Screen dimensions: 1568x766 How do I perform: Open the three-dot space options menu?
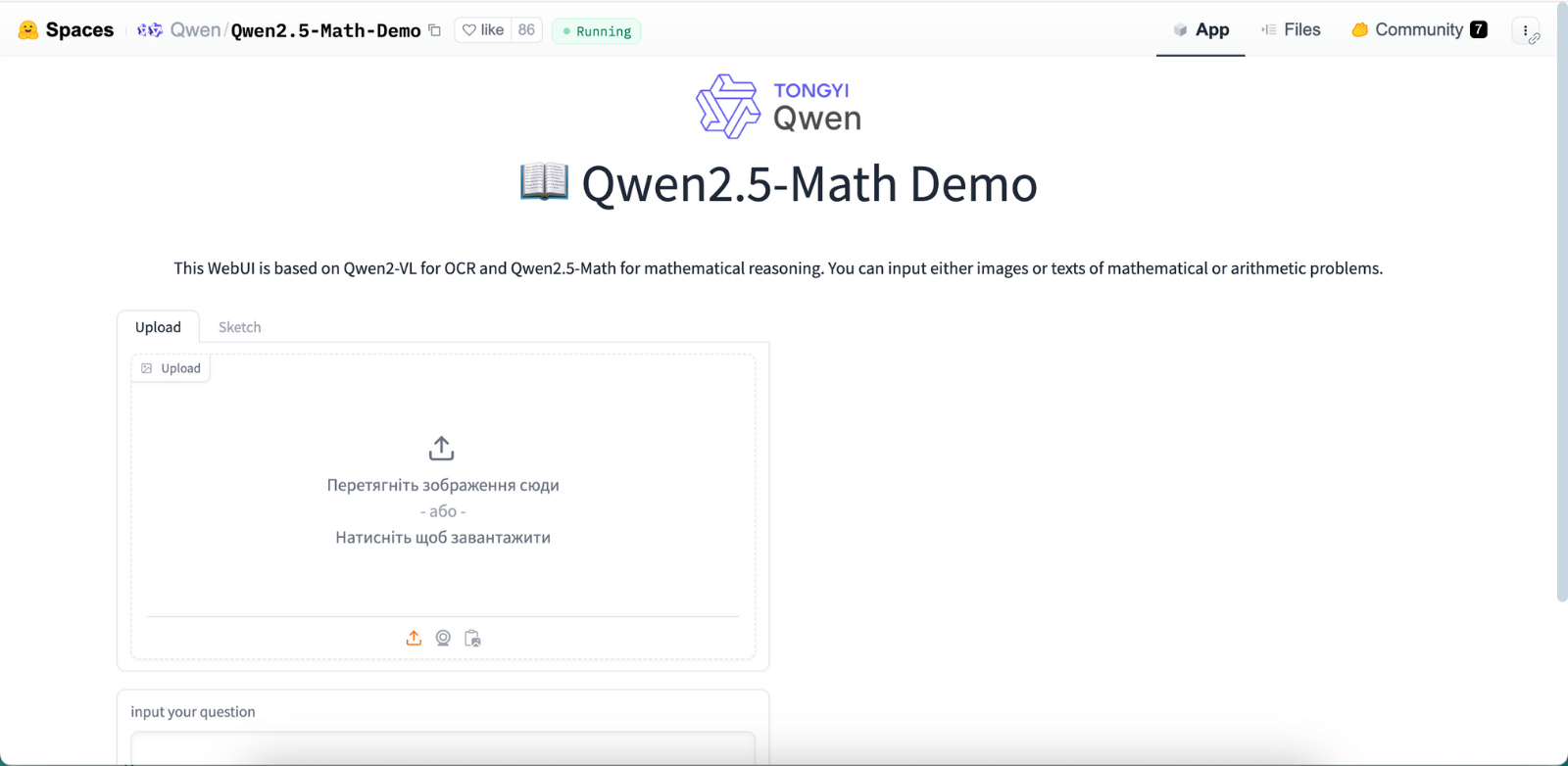1526,30
